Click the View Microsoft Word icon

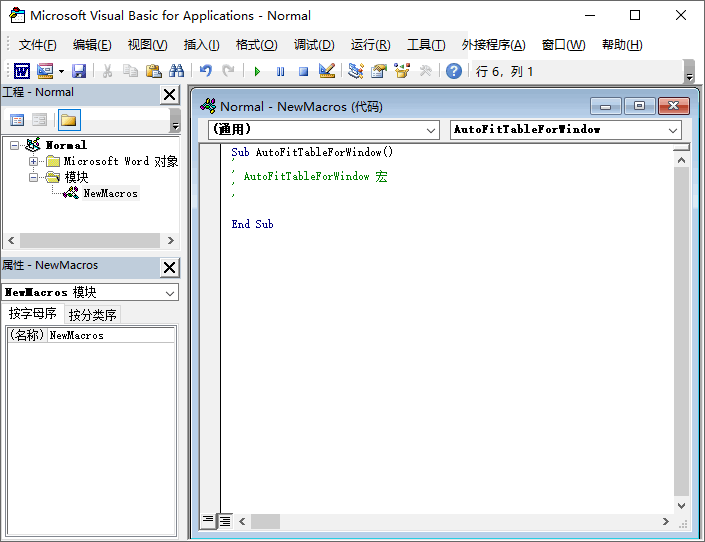22,71
